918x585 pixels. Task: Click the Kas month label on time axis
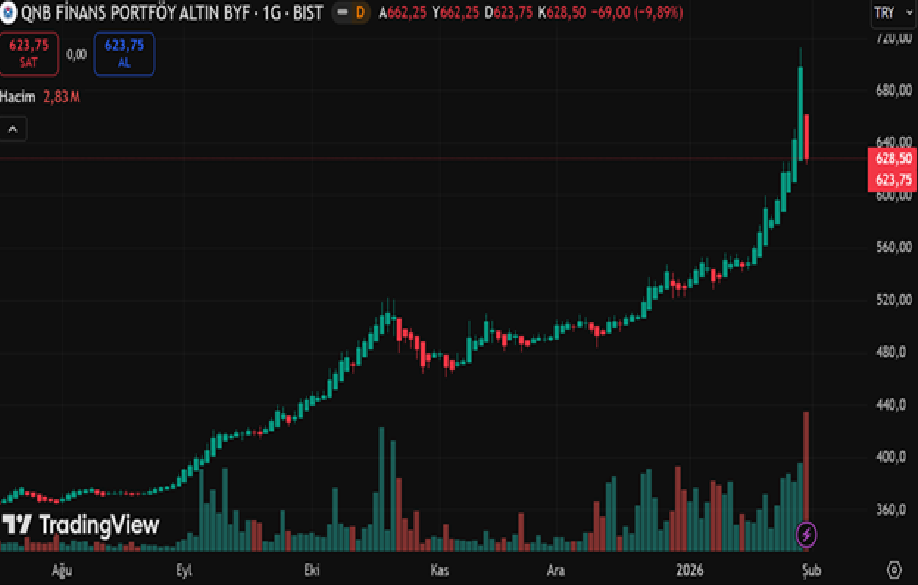tap(438, 570)
